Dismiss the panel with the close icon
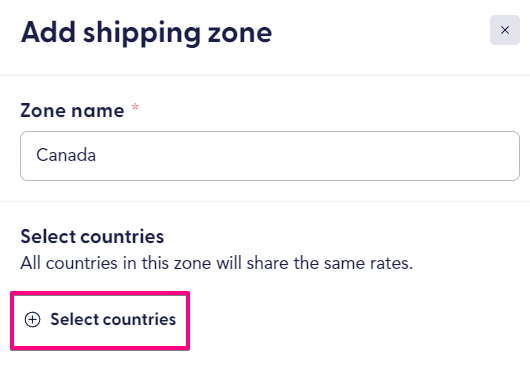530x366 pixels. [505, 30]
